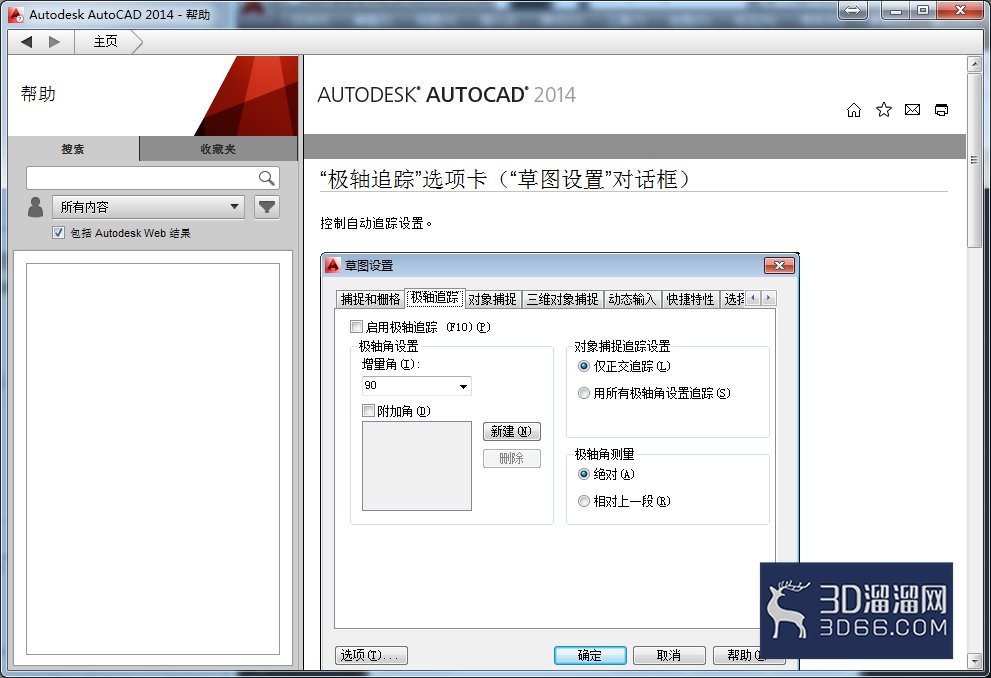The image size is (991, 678).
Task: Select 仅正交追踪 radio button
Action: (584, 366)
